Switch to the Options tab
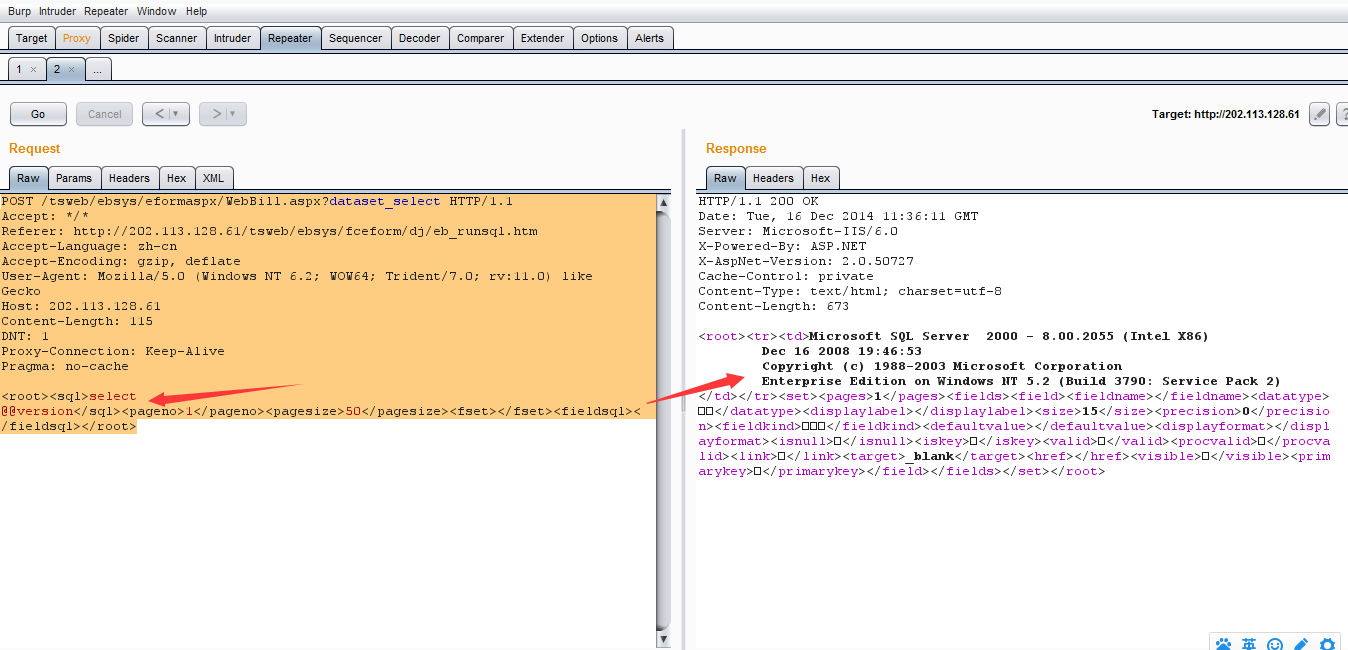 600,38
